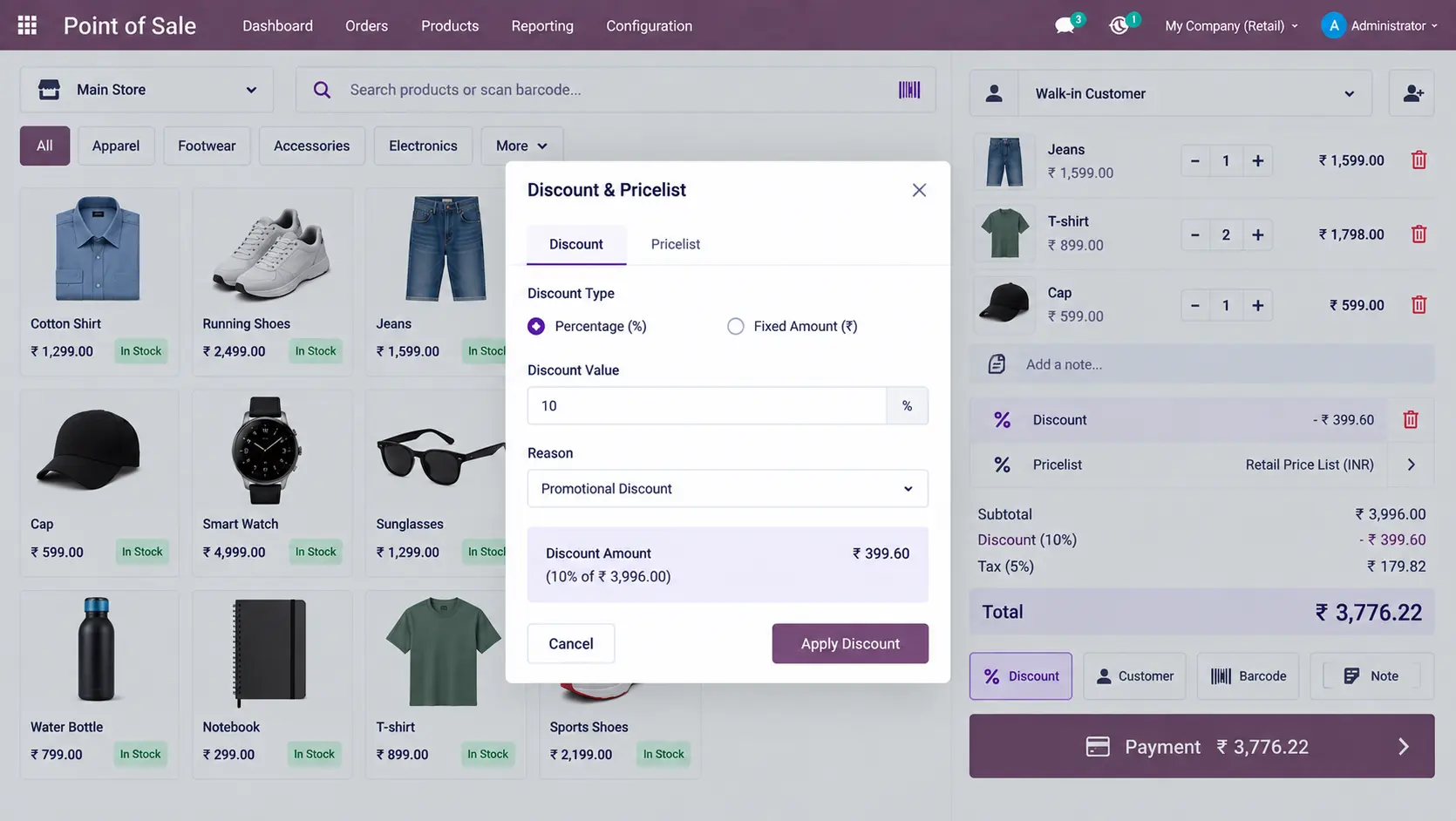Click the barcode scan icon in search bar
1456x821 pixels.
tap(909, 90)
